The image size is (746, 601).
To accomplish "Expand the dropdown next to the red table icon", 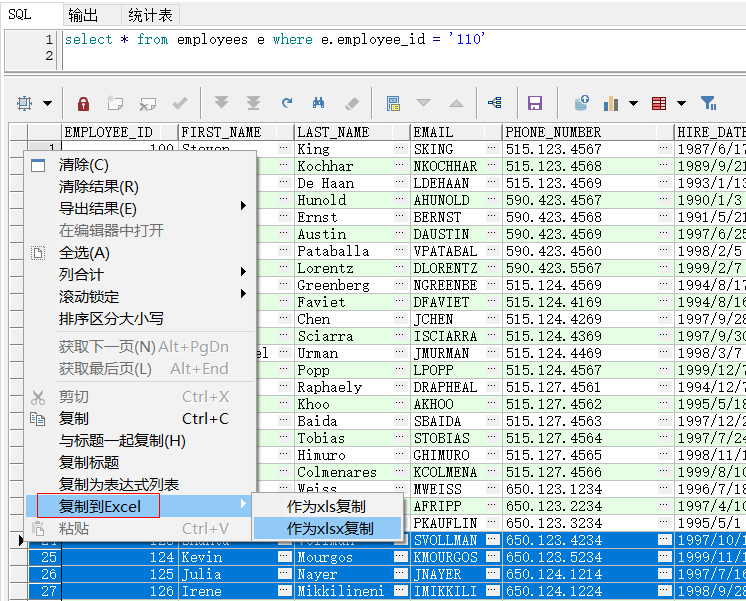I will 681,103.
